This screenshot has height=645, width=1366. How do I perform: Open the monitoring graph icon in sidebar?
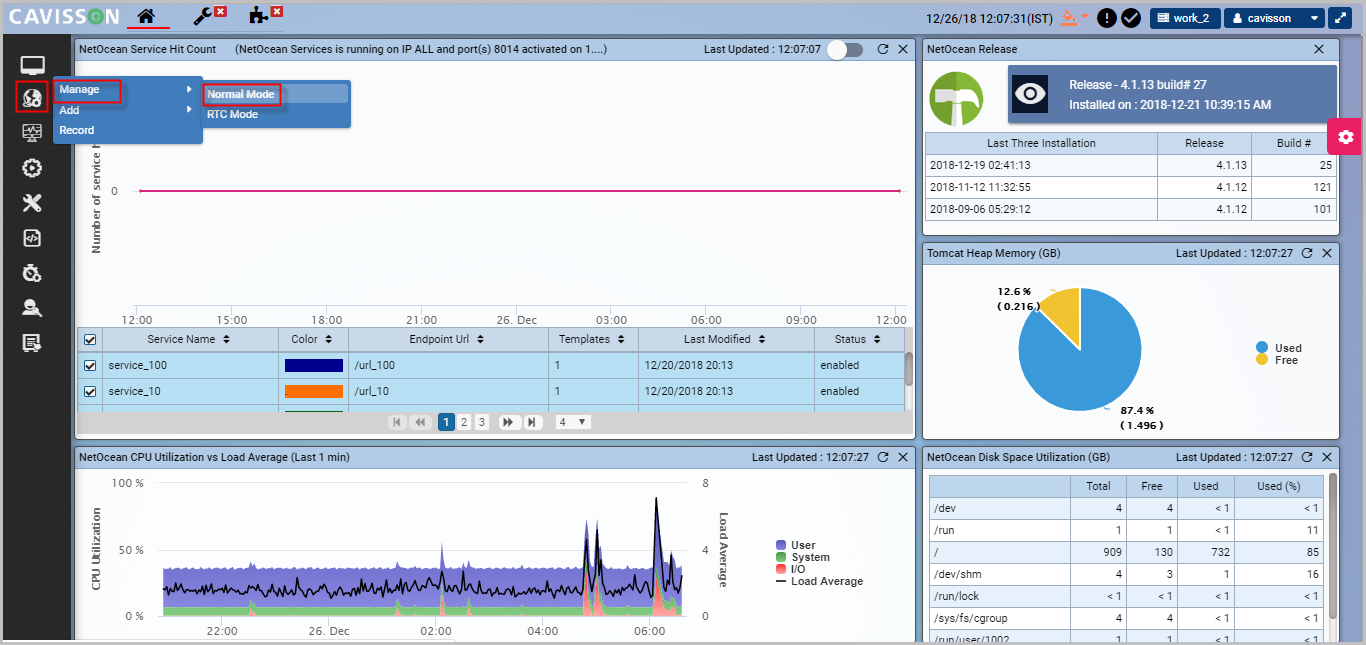[32, 132]
